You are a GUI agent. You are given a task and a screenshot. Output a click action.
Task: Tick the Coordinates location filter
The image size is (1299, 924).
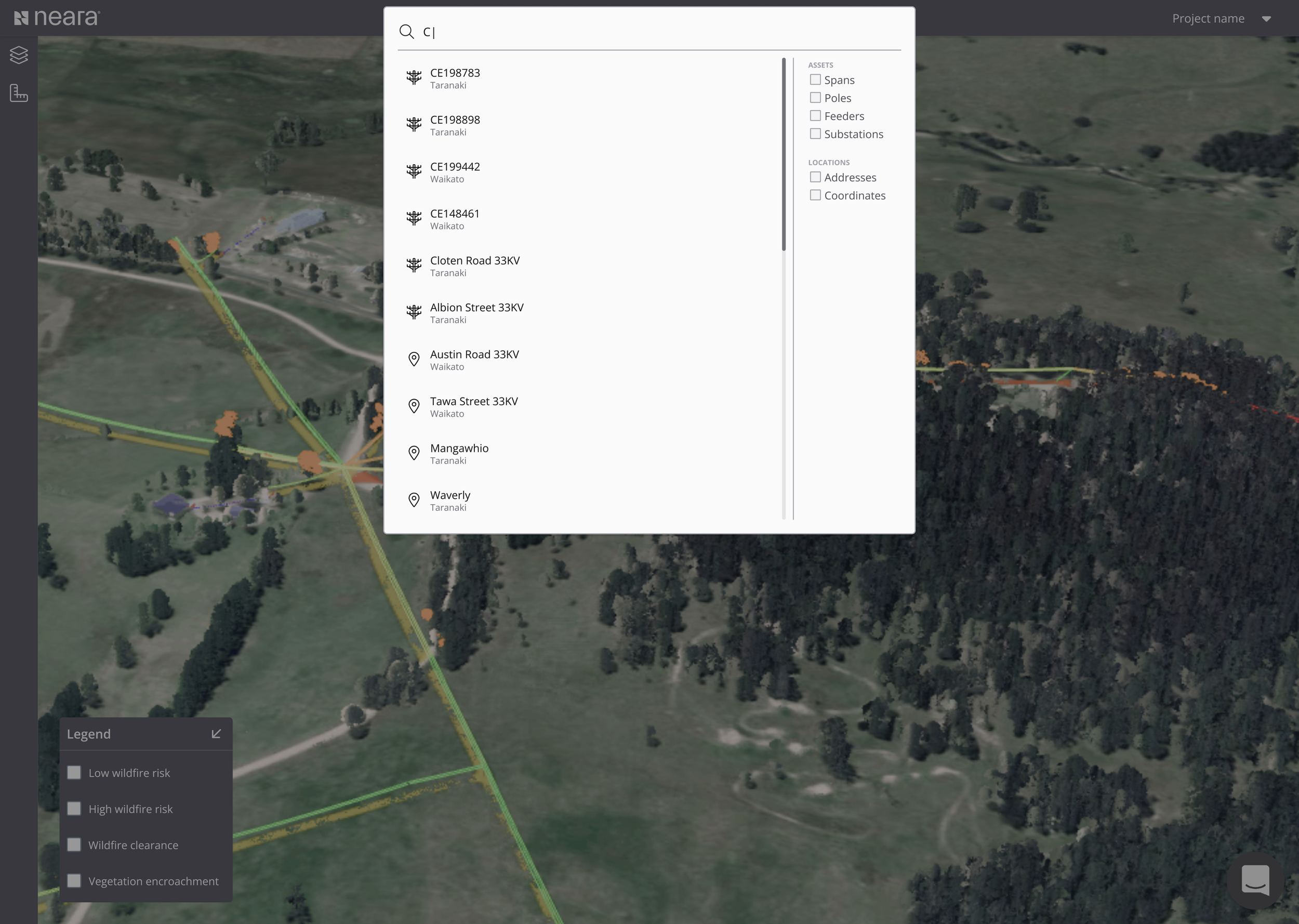[815, 195]
